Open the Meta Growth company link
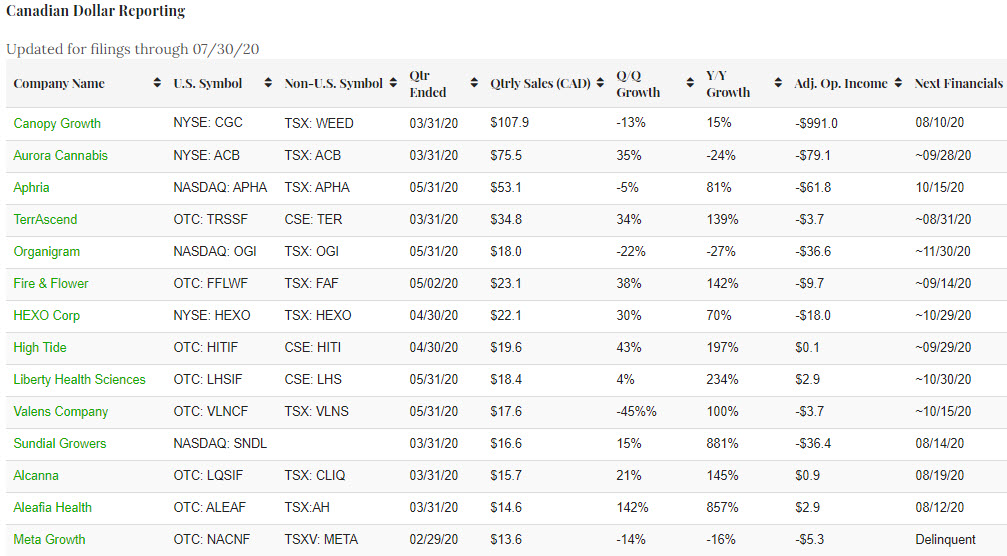Image resolution: width=1007 pixels, height=556 pixels. [49, 539]
